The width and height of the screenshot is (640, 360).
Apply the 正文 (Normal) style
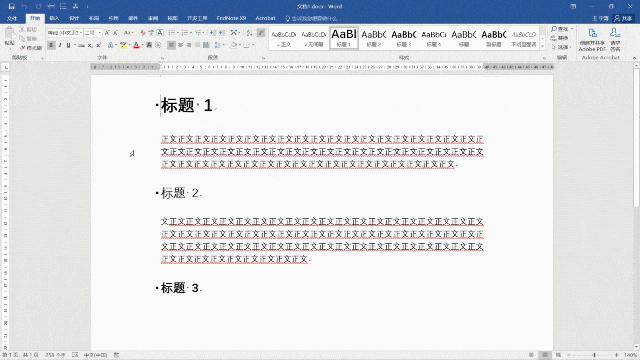point(284,38)
